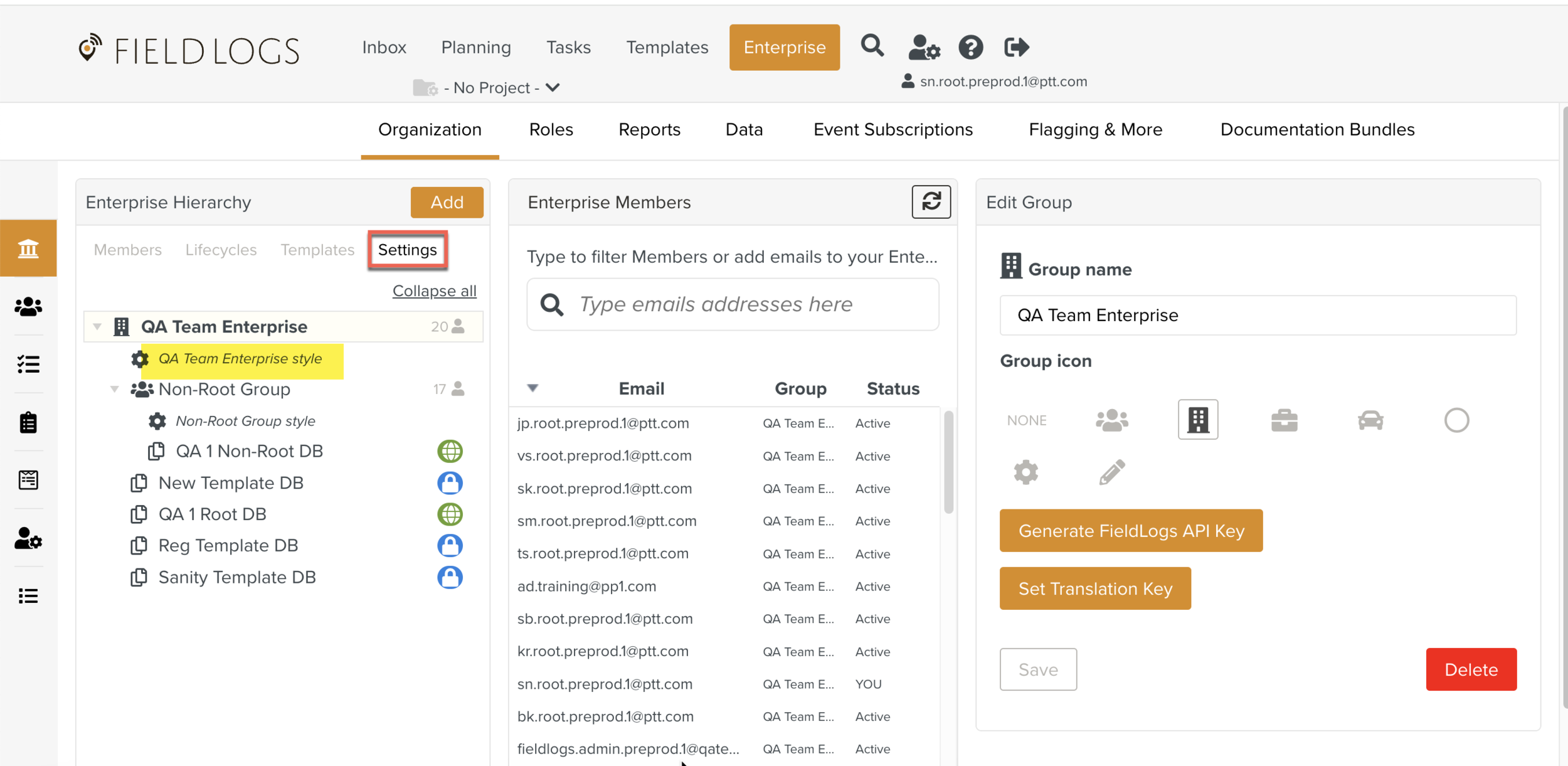The image size is (1568, 766).
Task: Switch to the Roles tab
Action: coord(551,130)
